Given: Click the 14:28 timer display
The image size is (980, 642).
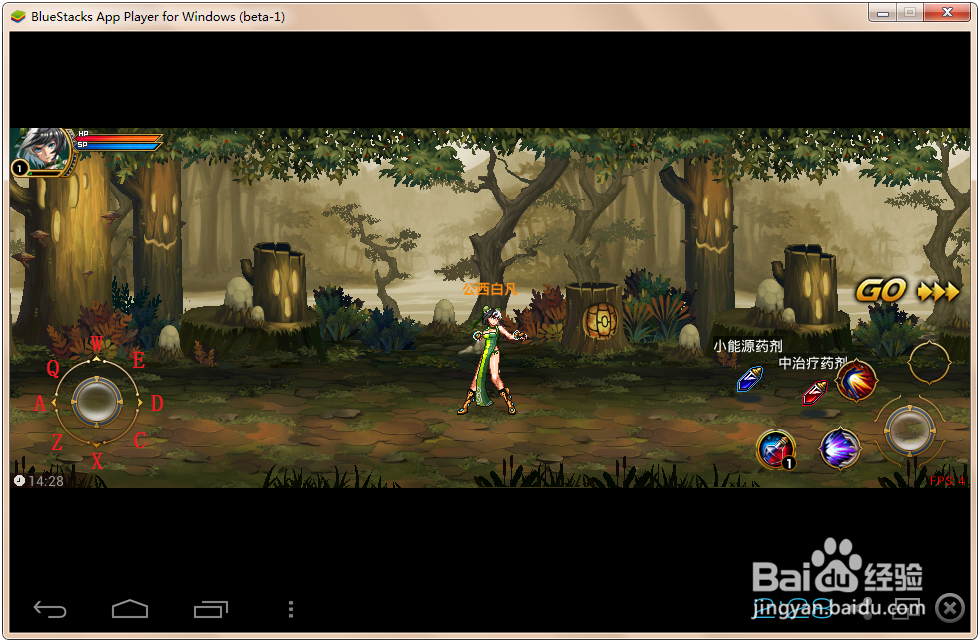Looking at the screenshot, I should pos(39,481).
